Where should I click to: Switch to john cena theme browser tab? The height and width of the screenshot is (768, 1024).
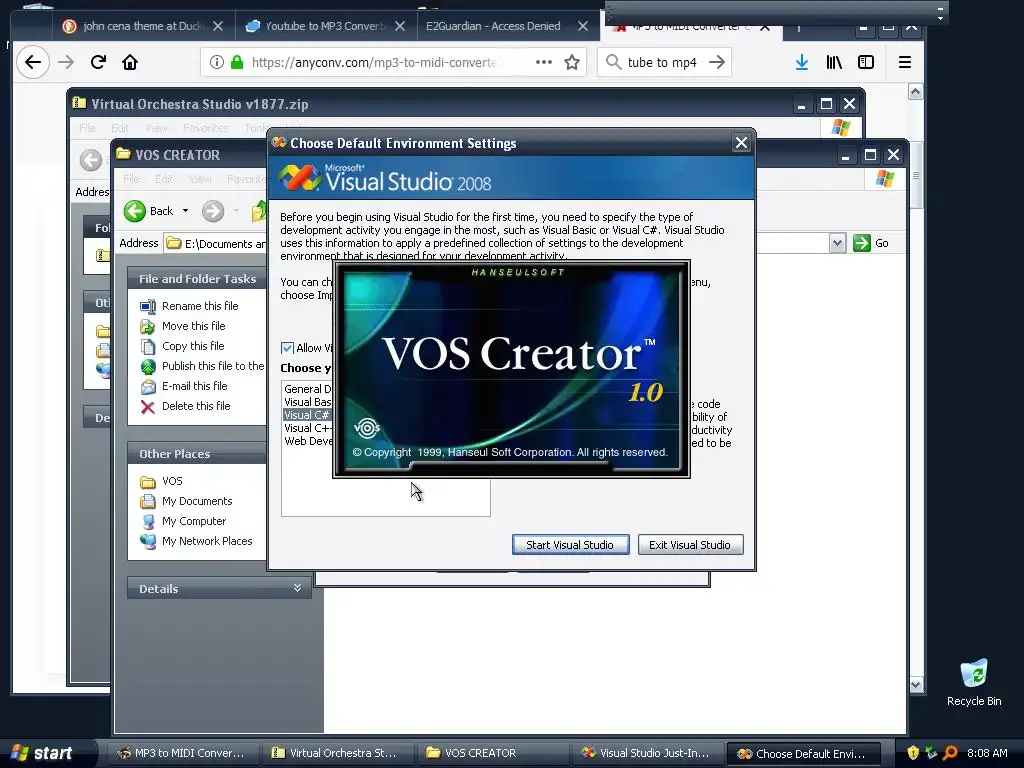tap(142, 26)
